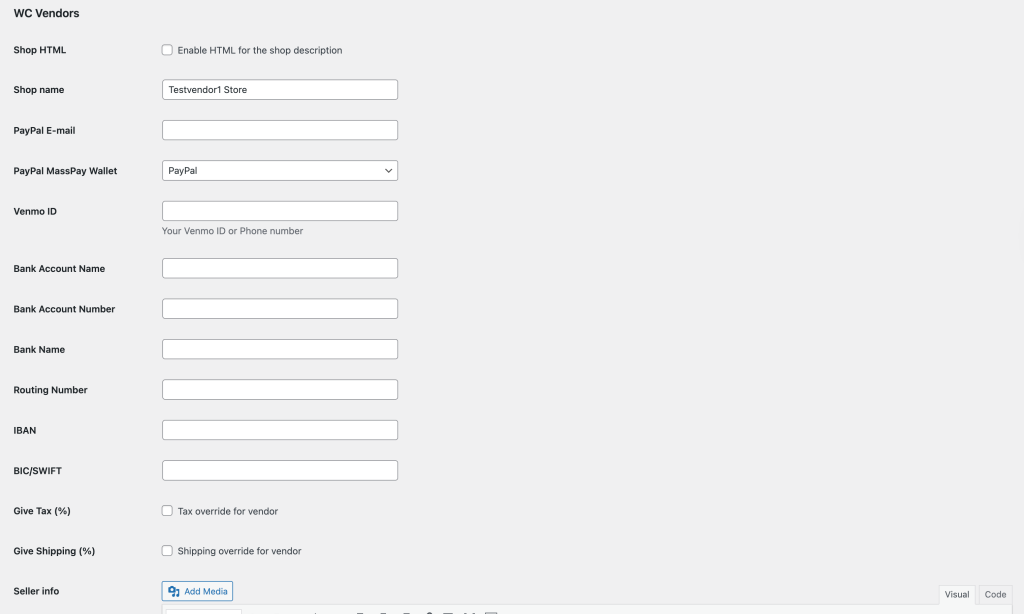The width and height of the screenshot is (1024, 614).
Task: Click the Venmo ID label
Action: point(35,212)
